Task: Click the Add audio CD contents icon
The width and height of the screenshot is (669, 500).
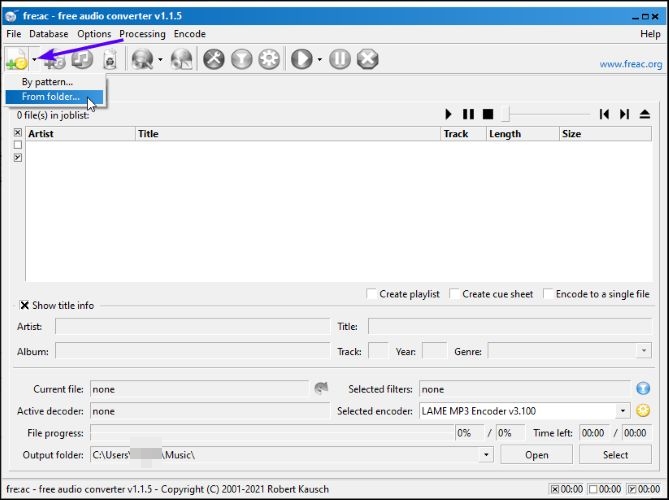Action: (55, 59)
